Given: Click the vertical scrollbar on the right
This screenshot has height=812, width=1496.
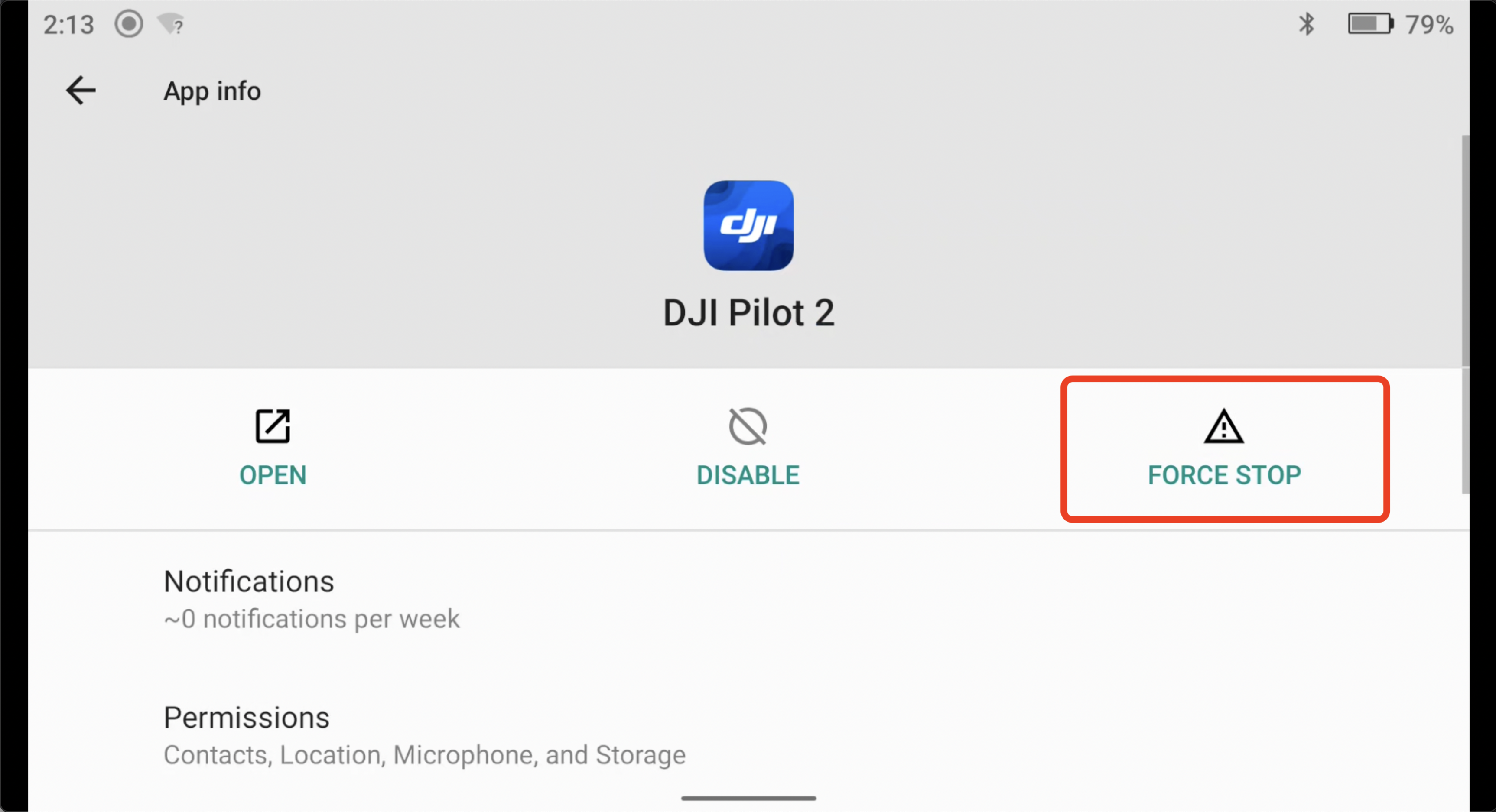Looking at the screenshot, I should click(1465, 314).
